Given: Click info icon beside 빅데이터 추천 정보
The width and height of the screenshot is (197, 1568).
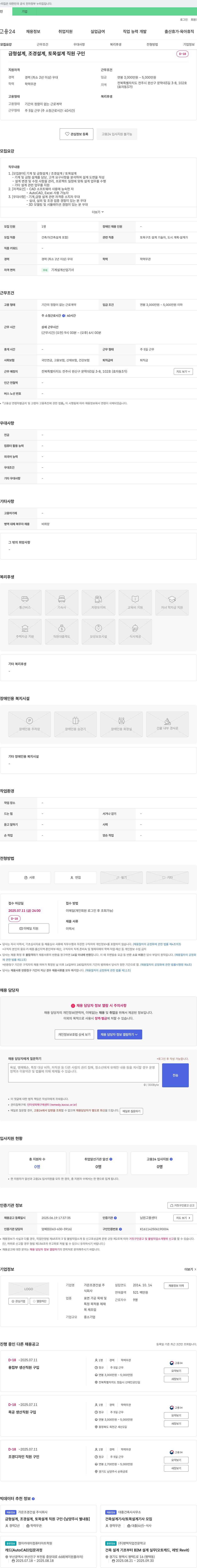Looking at the screenshot, I should tap(33, 1499).
